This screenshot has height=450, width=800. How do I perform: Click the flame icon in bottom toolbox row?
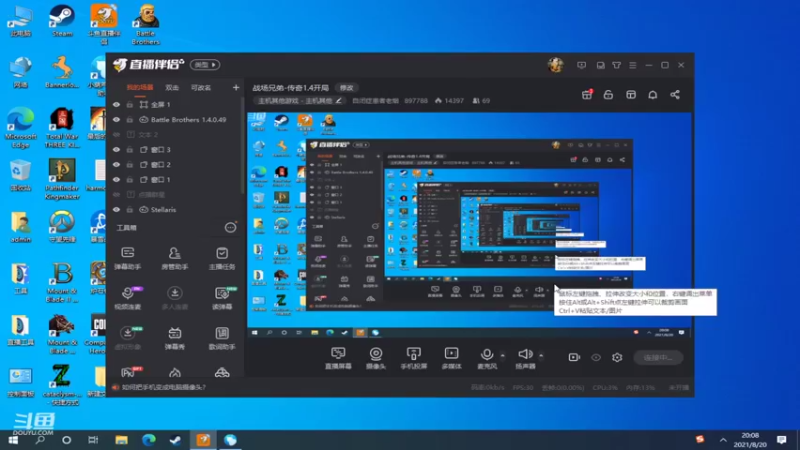(174, 372)
